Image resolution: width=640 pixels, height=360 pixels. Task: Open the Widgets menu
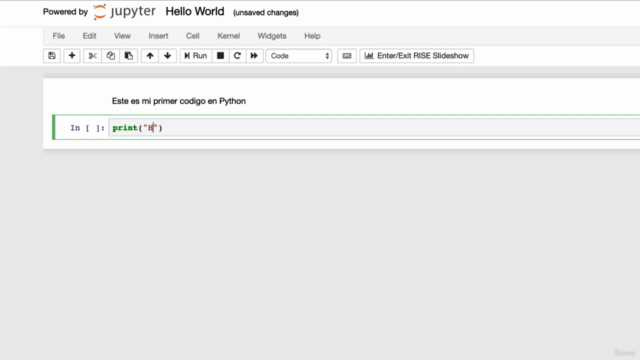[x=272, y=36]
